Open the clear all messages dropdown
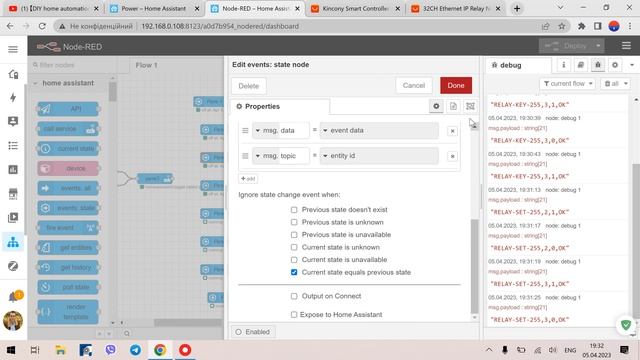The image size is (640, 360). [x=616, y=84]
